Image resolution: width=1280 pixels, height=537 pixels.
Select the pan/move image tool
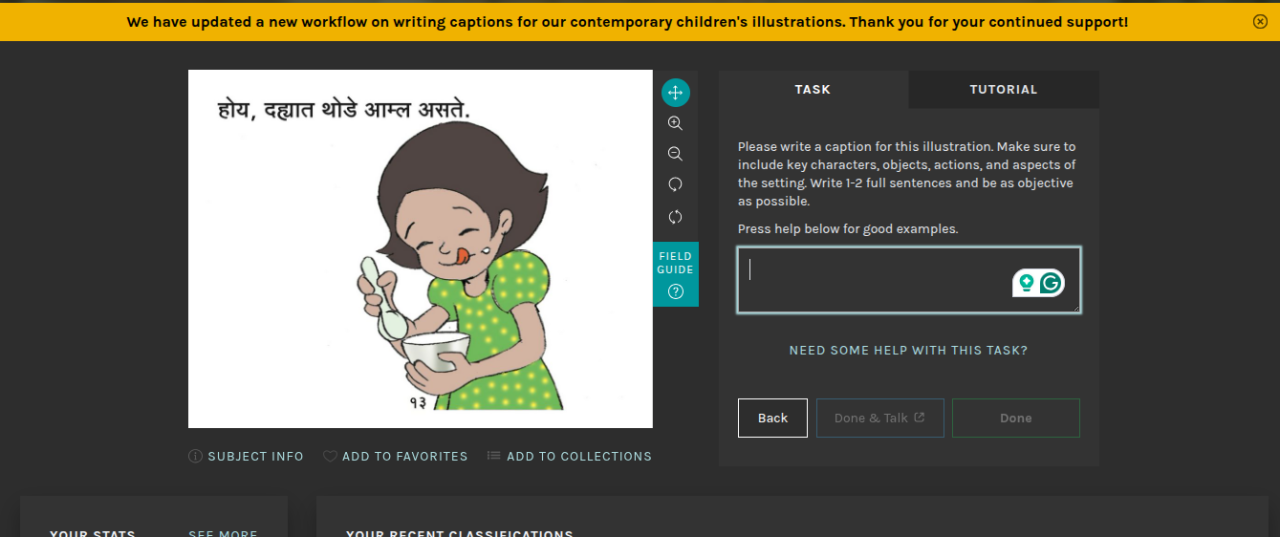[675, 93]
